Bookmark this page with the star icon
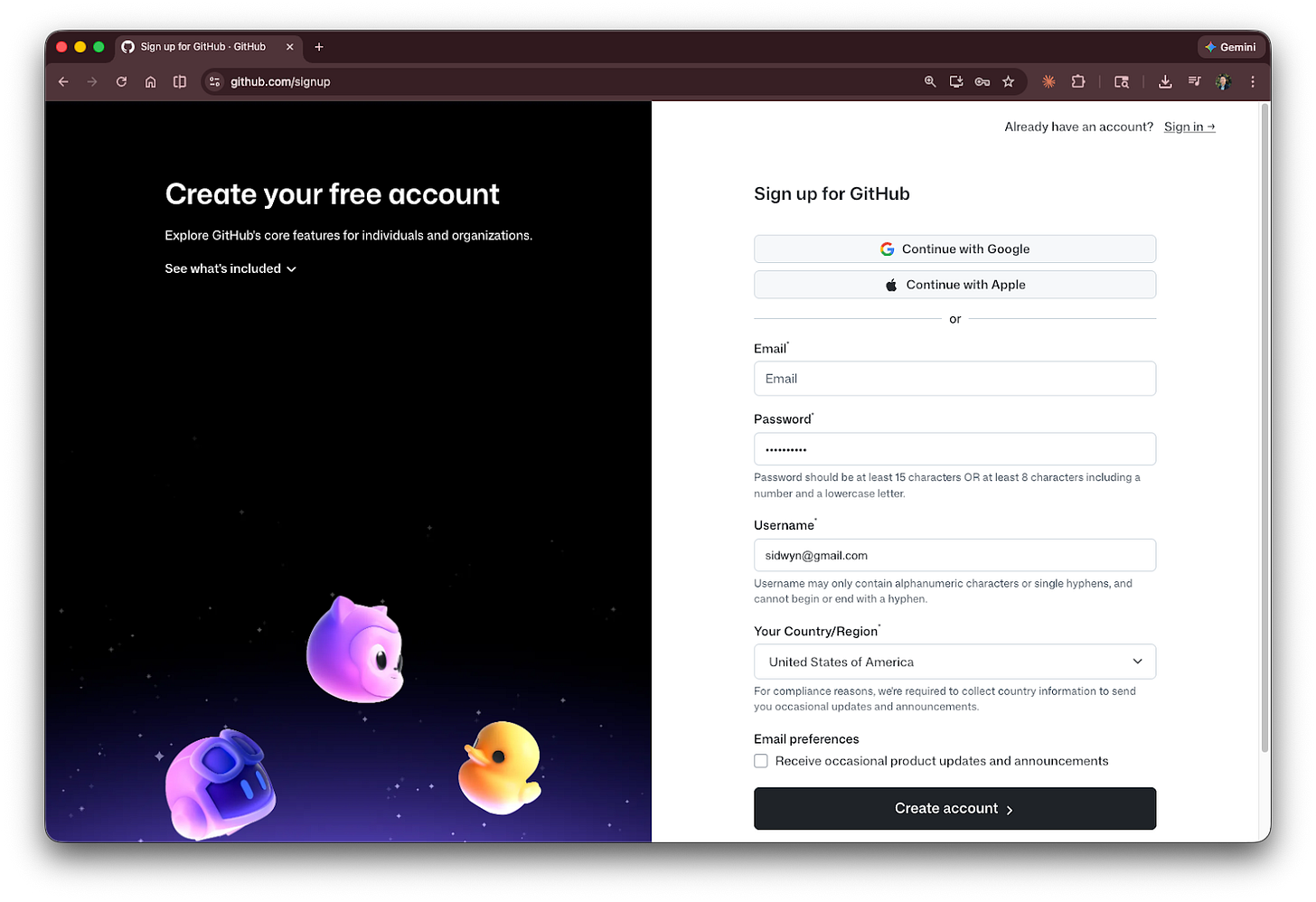Image resolution: width=1316 pixels, height=902 pixels. tap(1009, 81)
